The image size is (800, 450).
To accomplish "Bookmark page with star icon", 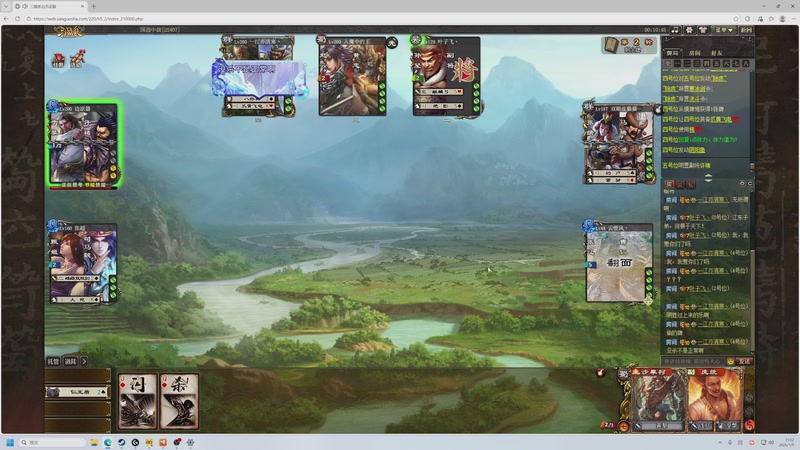I will point(736,18).
